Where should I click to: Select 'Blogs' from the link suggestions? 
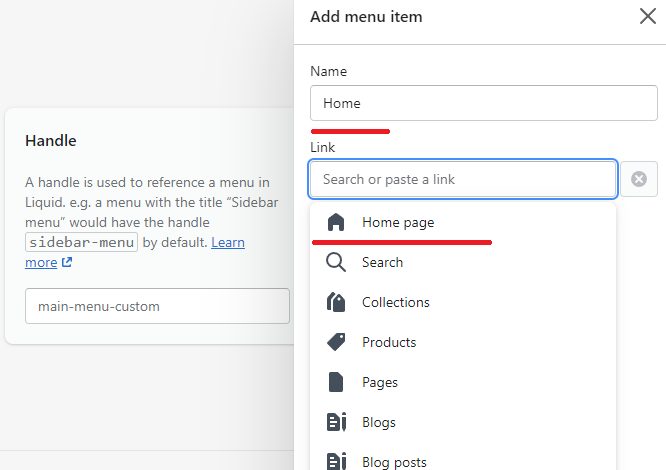coord(463,422)
